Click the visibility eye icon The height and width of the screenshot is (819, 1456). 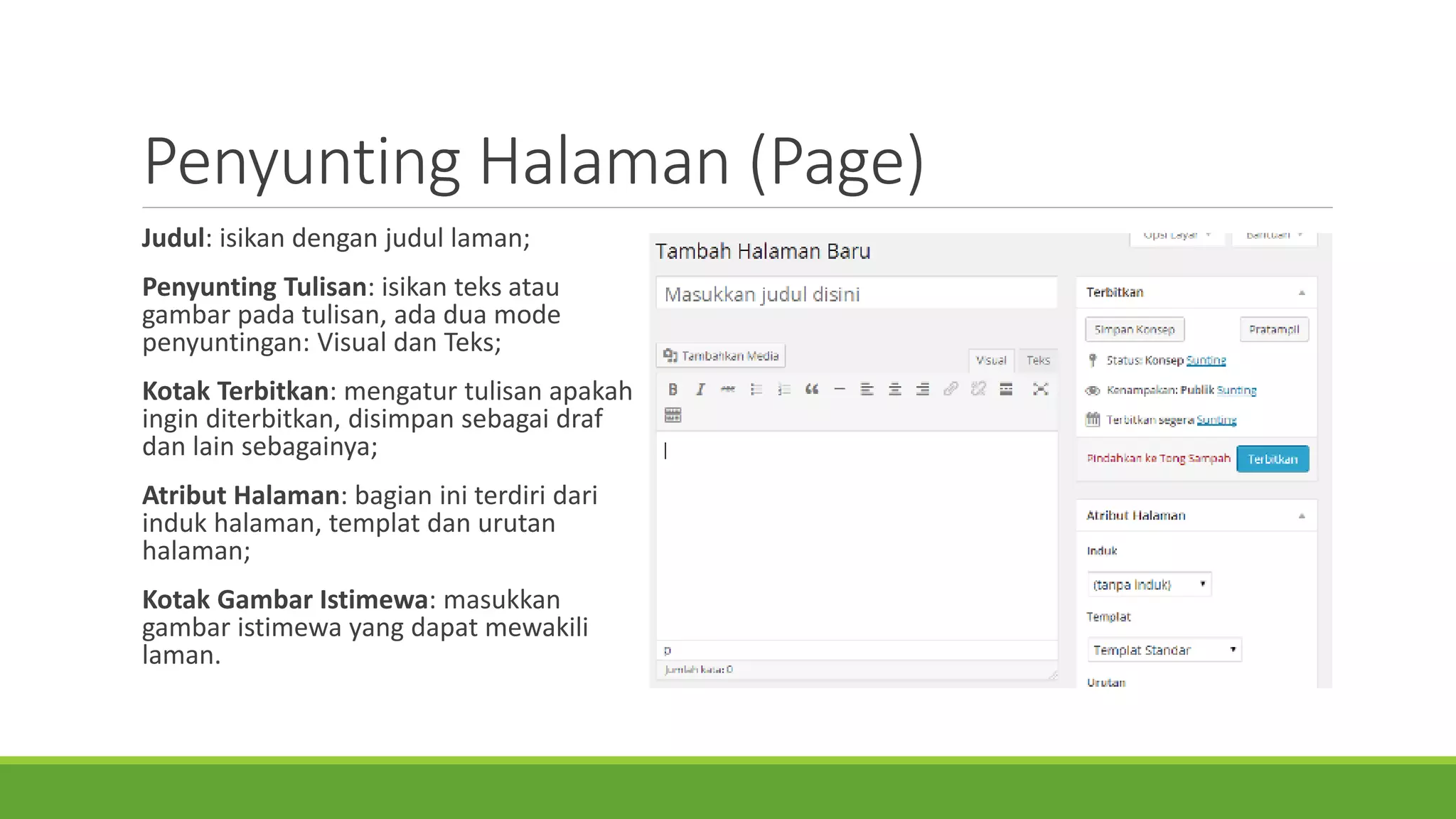[x=1093, y=390]
